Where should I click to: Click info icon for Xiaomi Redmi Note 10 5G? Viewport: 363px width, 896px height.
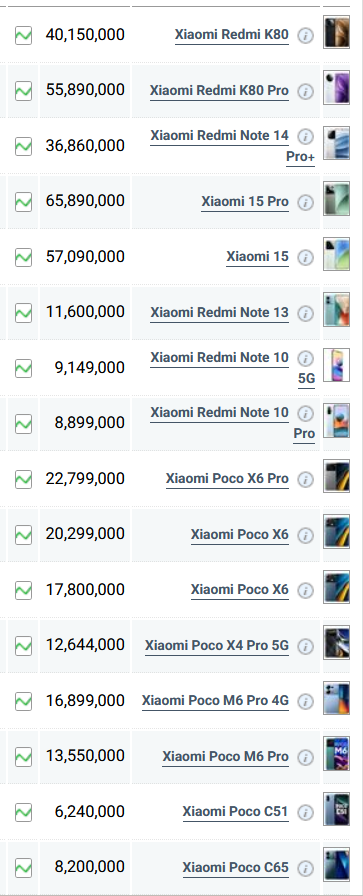[306, 358]
